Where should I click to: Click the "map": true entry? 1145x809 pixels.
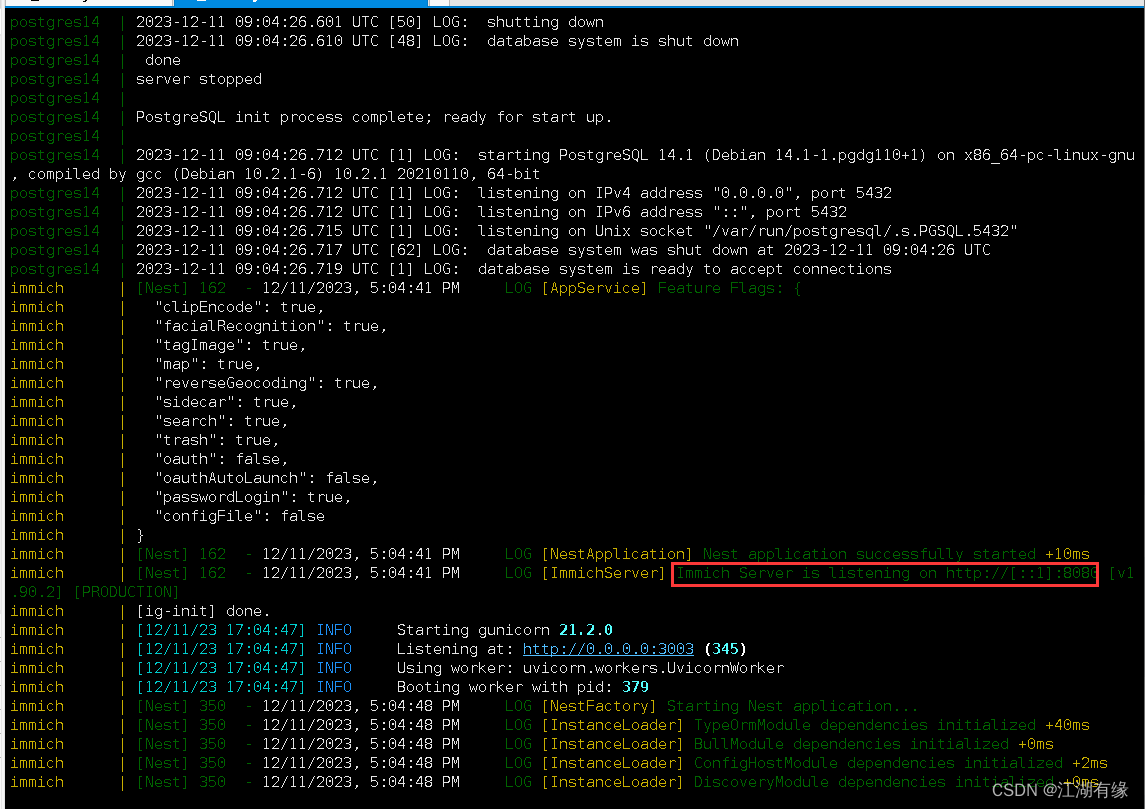click(x=208, y=364)
